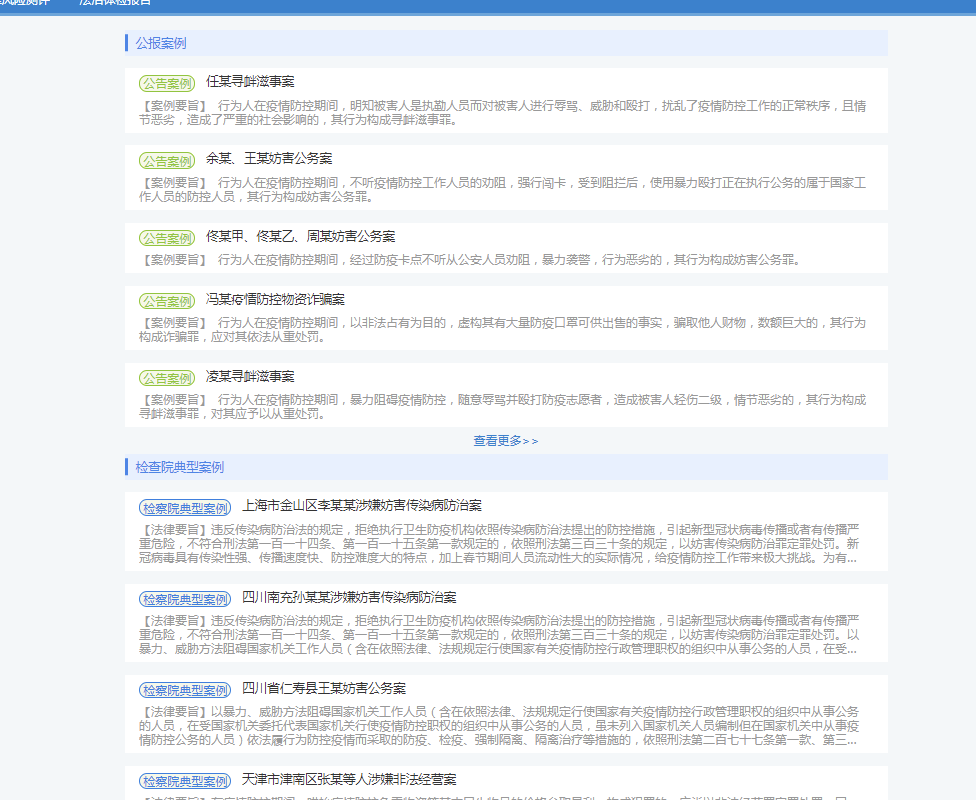Open 四川省仁寿县王某妨害公务案
This screenshot has height=800, width=976.
pyautogui.click(x=324, y=689)
